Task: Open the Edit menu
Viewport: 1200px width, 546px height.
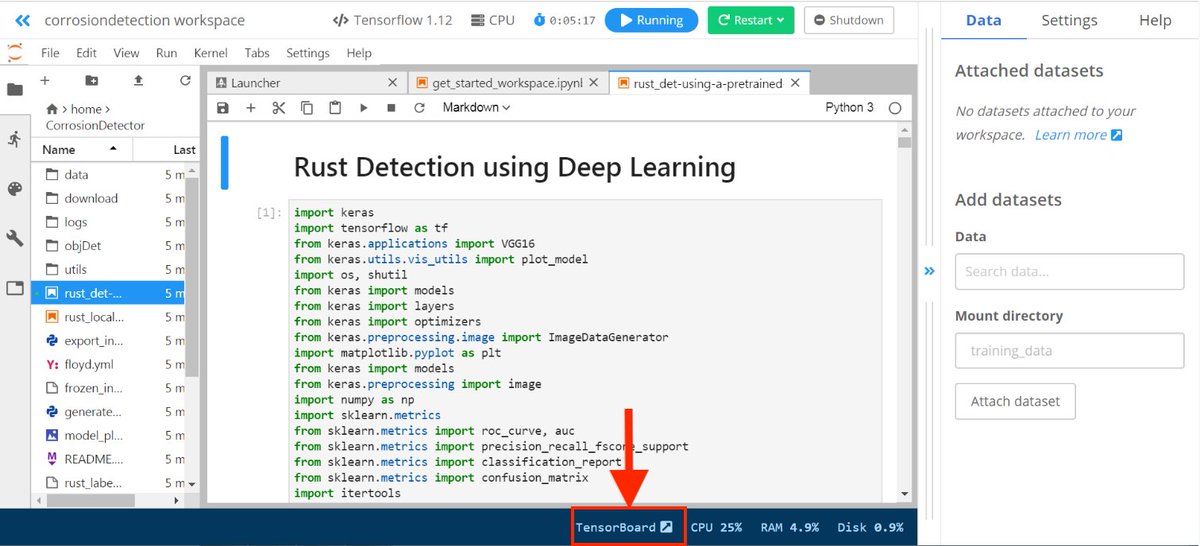Action: (86, 53)
